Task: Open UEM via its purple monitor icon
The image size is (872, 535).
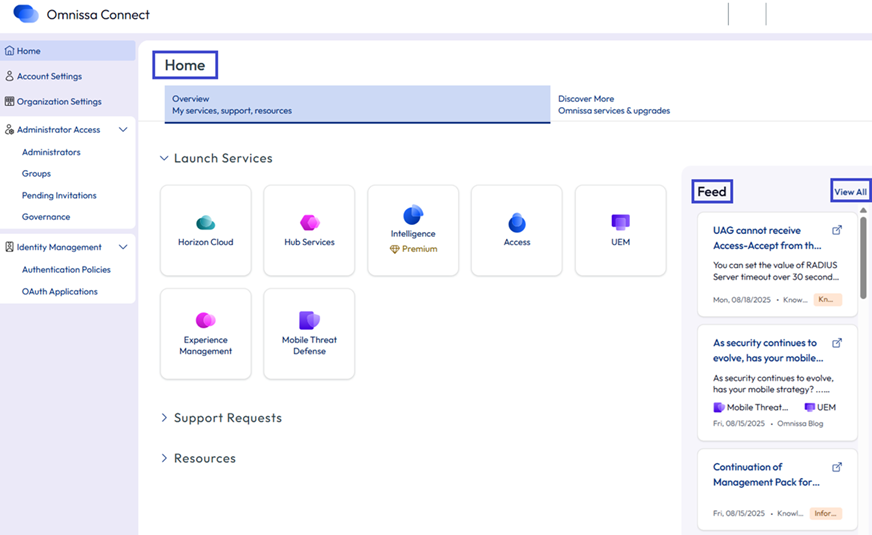Action: 621,222
